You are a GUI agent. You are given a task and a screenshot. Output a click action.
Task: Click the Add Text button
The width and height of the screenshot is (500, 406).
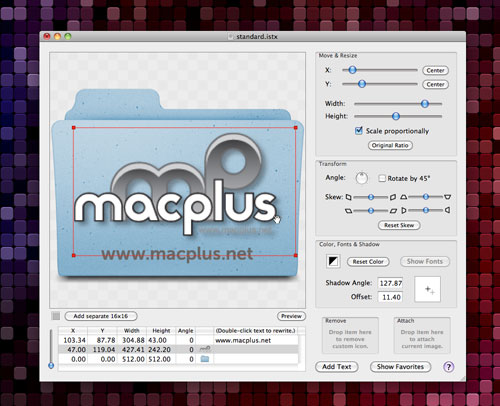[337, 367]
